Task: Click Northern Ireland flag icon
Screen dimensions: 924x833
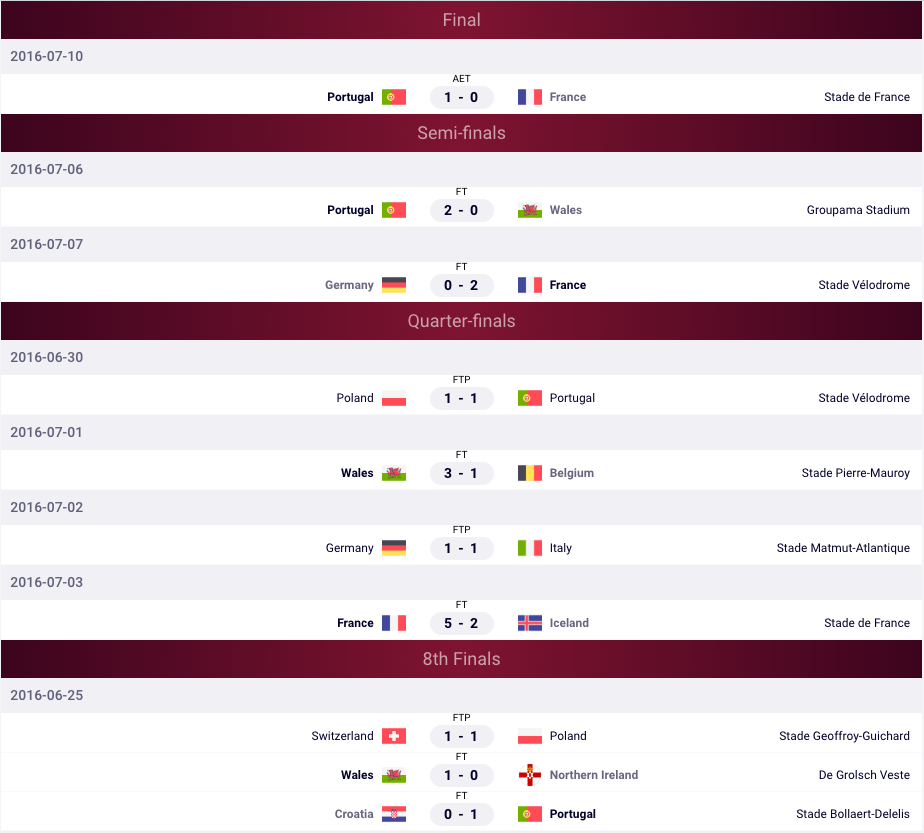Action: click(x=530, y=775)
